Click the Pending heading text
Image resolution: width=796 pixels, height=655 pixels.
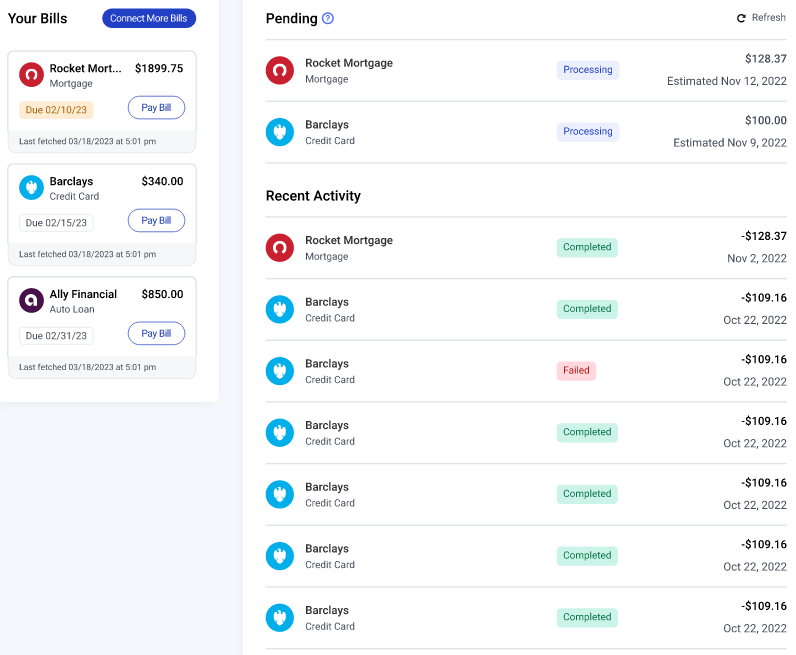[292, 19]
